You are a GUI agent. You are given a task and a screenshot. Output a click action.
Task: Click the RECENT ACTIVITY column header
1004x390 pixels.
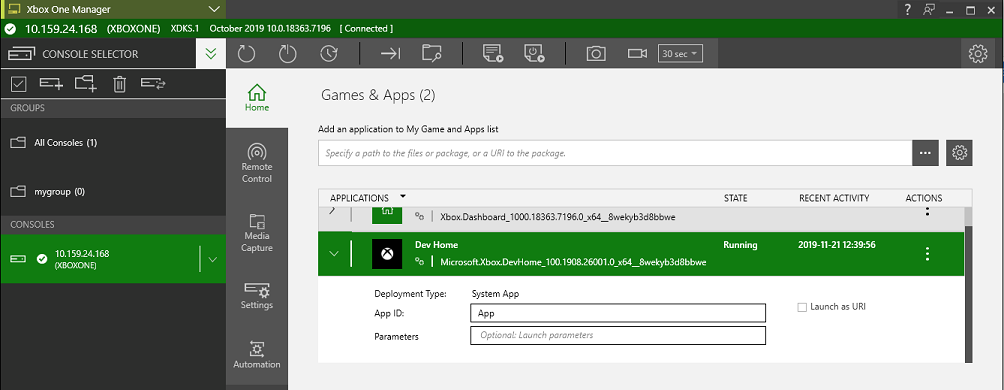click(834, 198)
